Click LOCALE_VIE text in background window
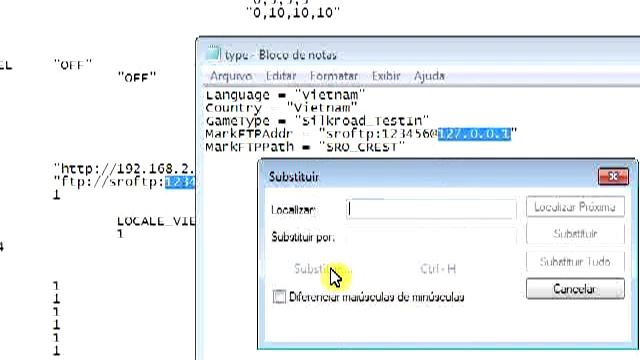 (x=156, y=221)
